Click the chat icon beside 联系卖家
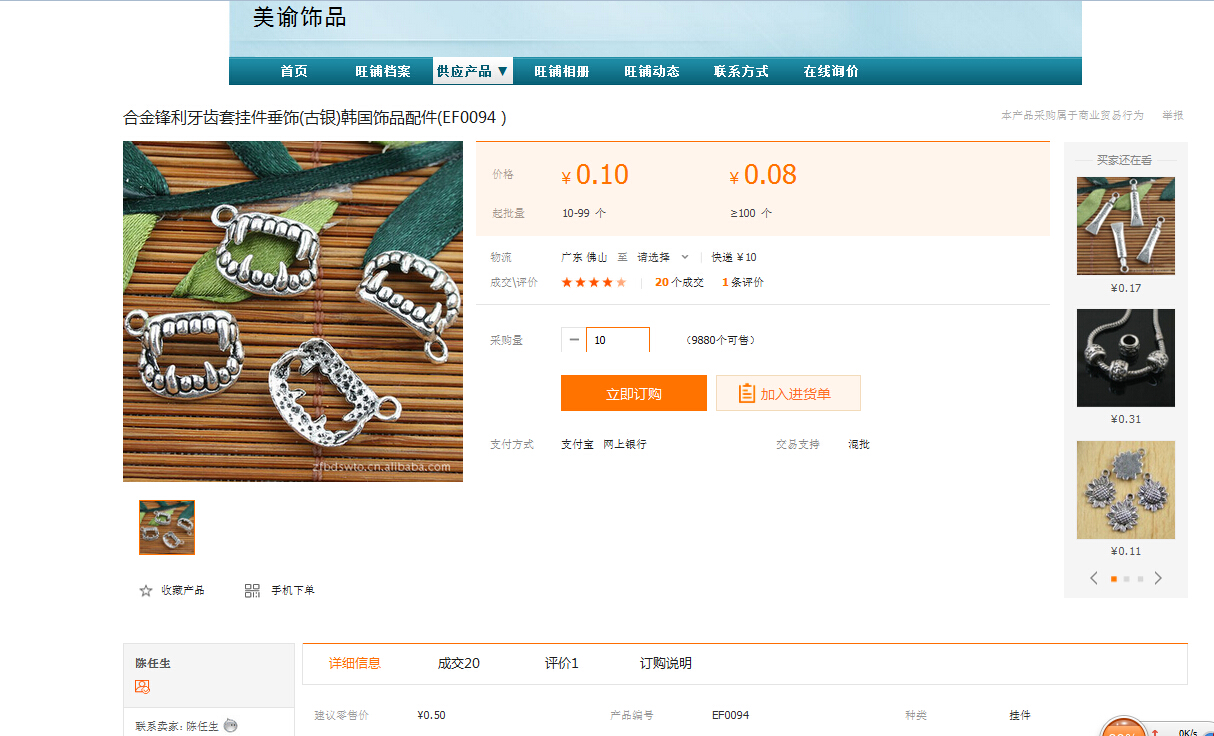Image resolution: width=1214 pixels, height=736 pixels. coord(231,726)
